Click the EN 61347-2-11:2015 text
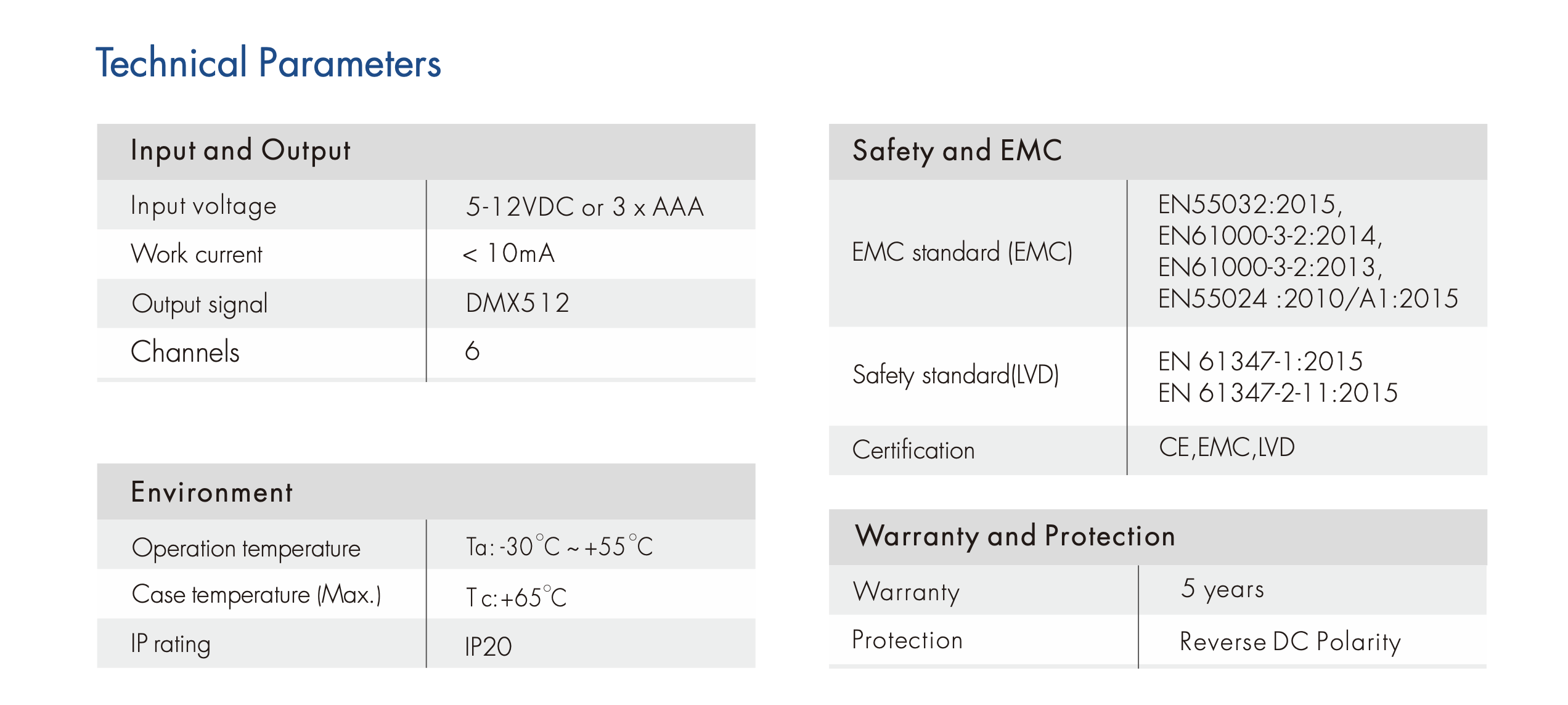Viewport: 1568px width, 705px height. coord(1278,393)
